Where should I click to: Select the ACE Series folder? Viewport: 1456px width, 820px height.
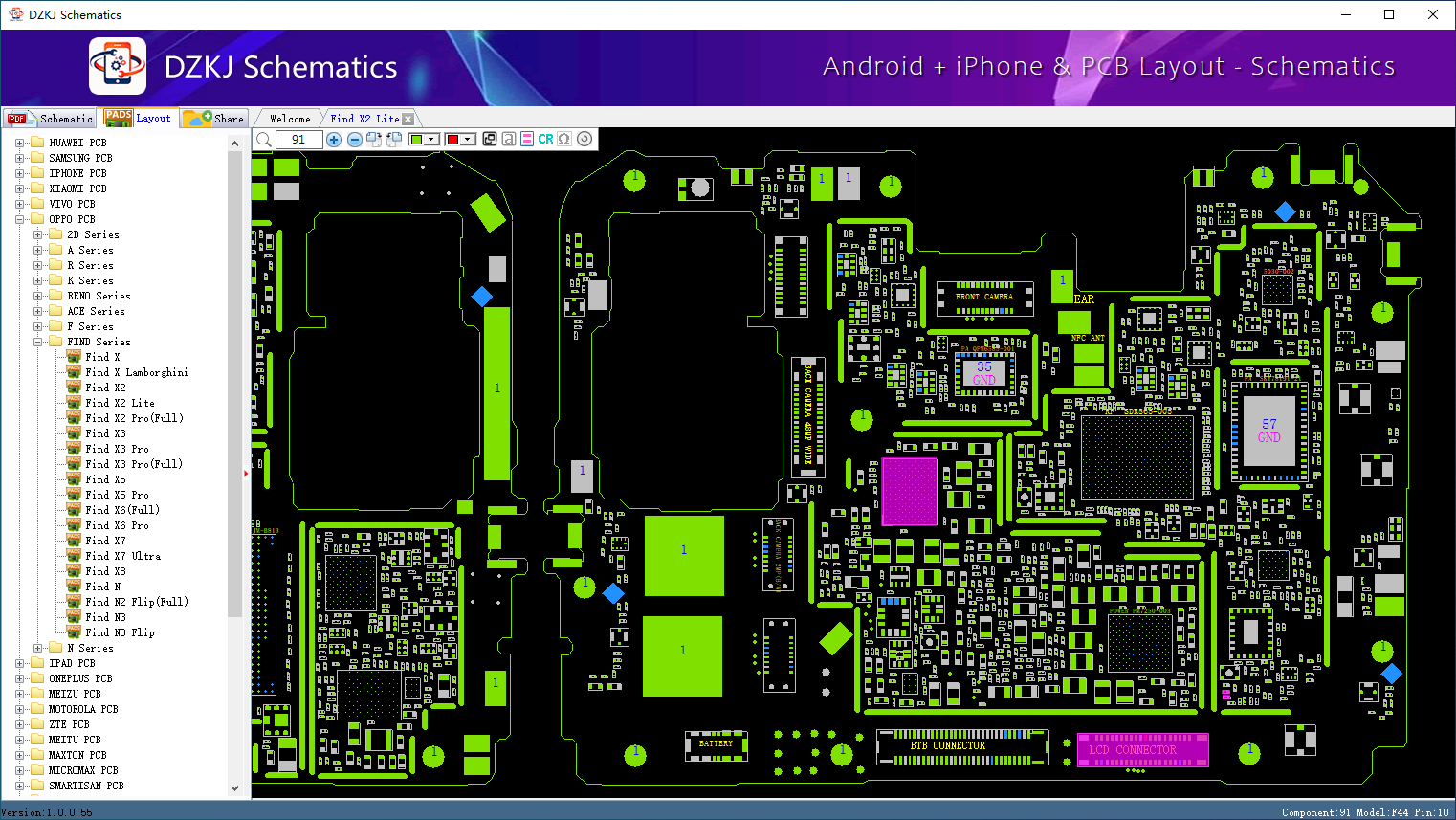click(96, 311)
